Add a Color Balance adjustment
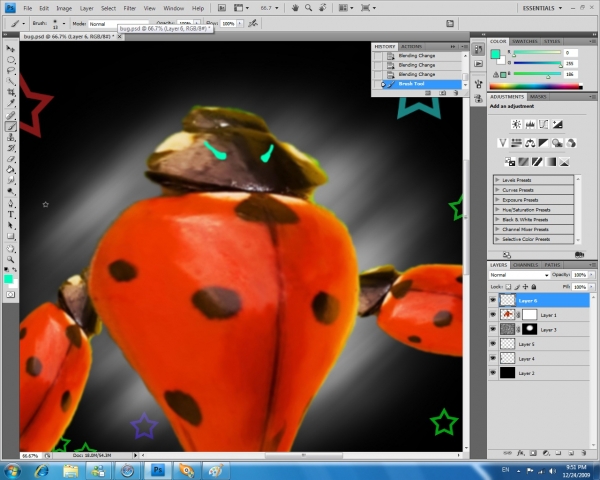Screen dimensions: 600x480 (530, 143)
